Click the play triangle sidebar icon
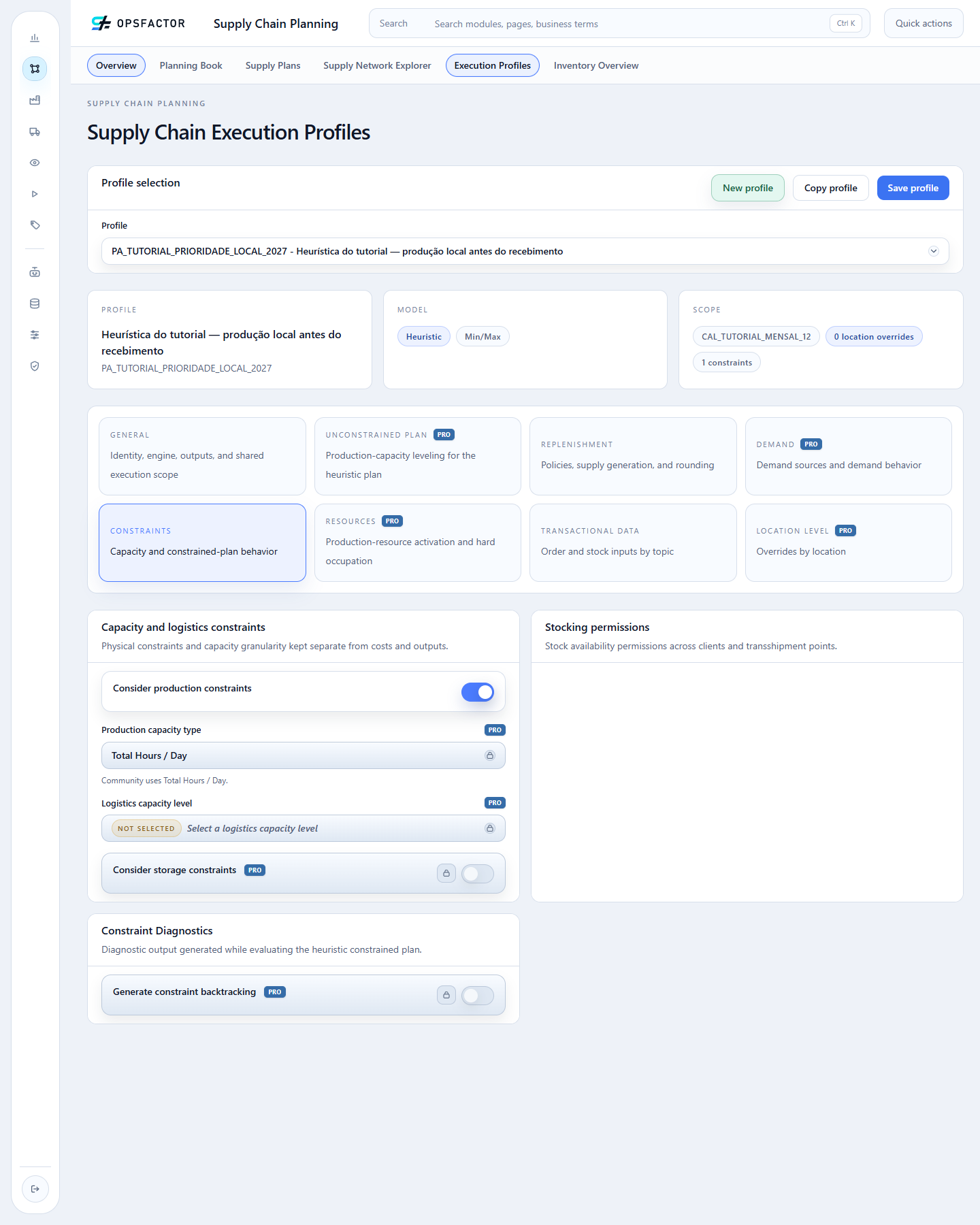 tap(35, 194)
